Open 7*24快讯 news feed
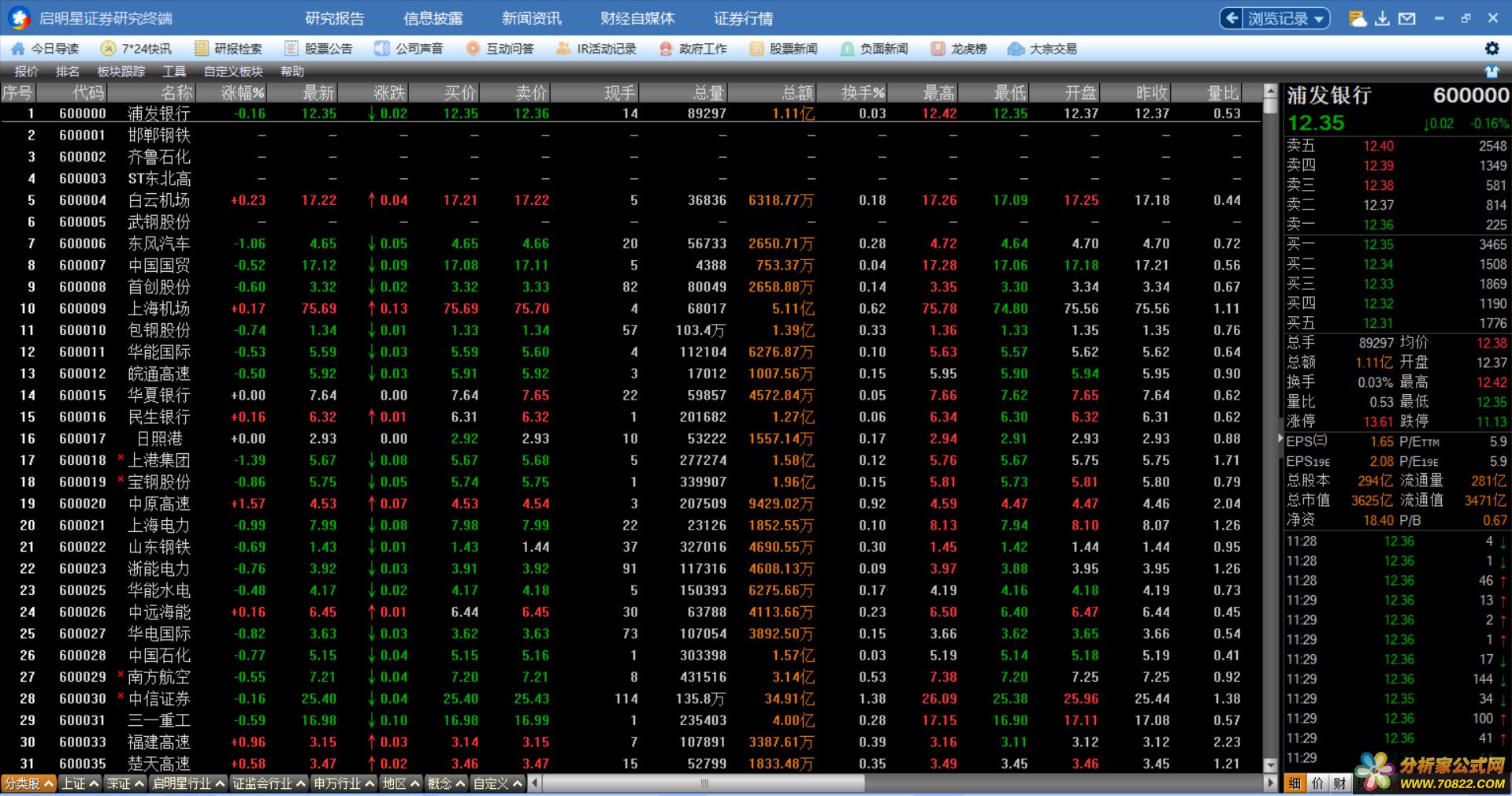1512x796 pixels. click(x=136, y=49)
